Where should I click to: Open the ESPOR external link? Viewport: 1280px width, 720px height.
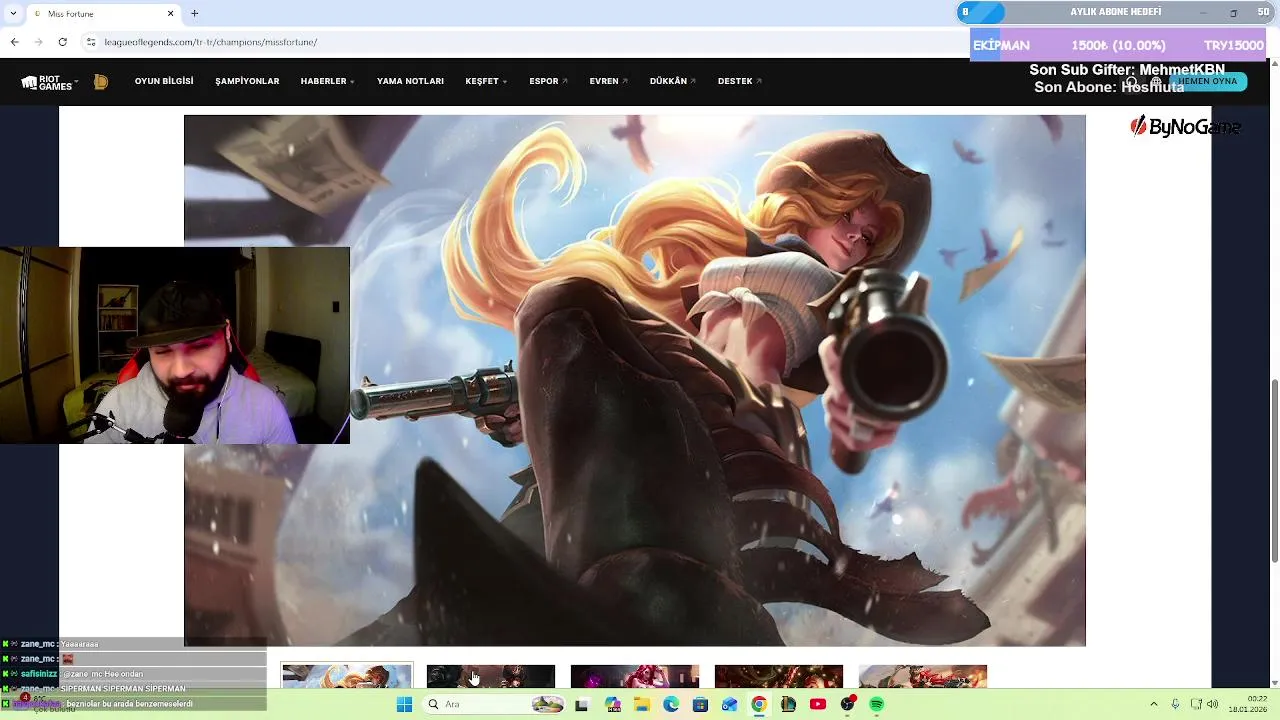click(548, 81)
